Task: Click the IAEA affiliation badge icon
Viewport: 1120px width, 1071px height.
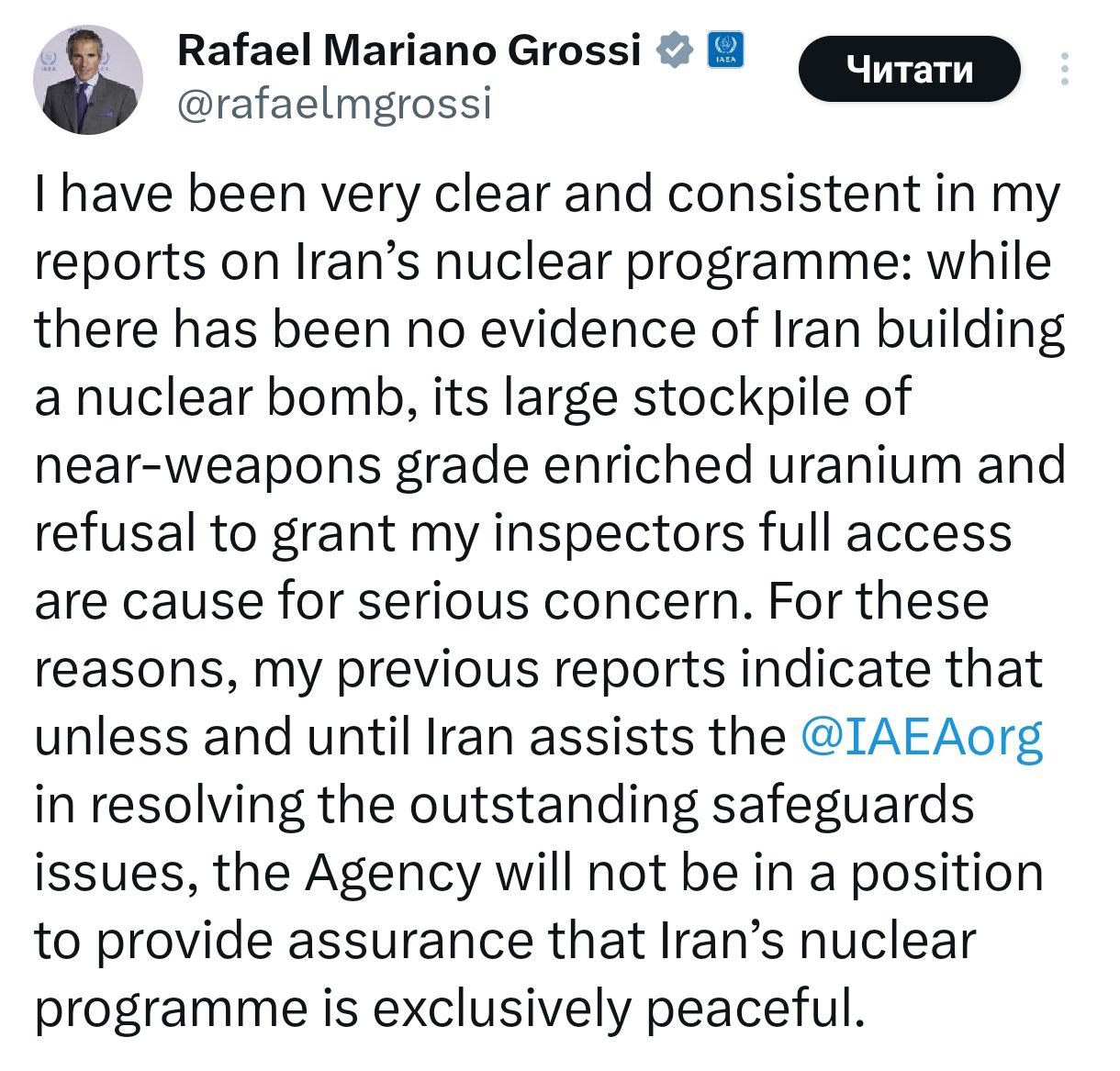Action: tap(725, 50)
